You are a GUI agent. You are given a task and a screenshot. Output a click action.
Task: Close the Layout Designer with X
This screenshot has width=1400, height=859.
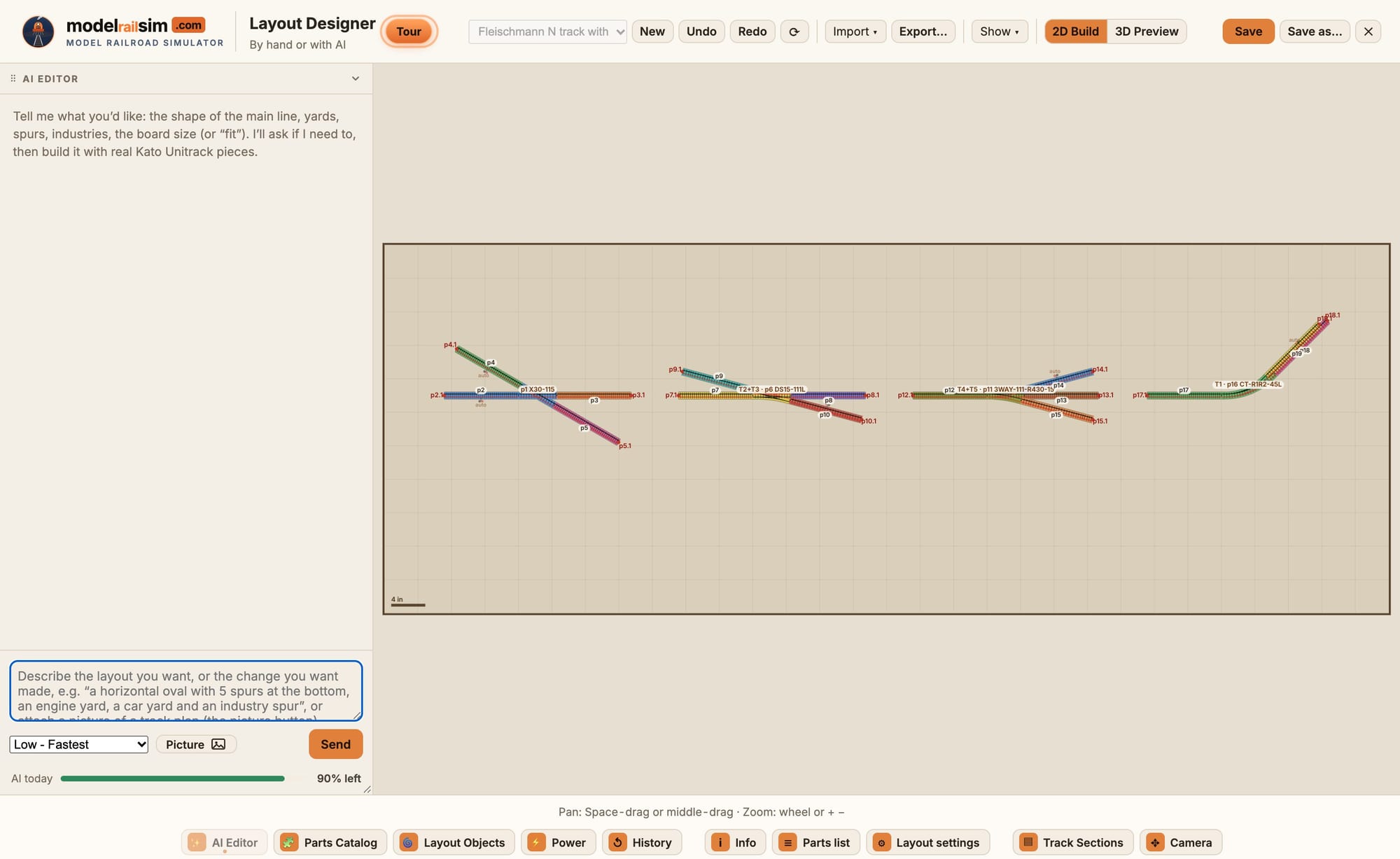click(1368, 32)
